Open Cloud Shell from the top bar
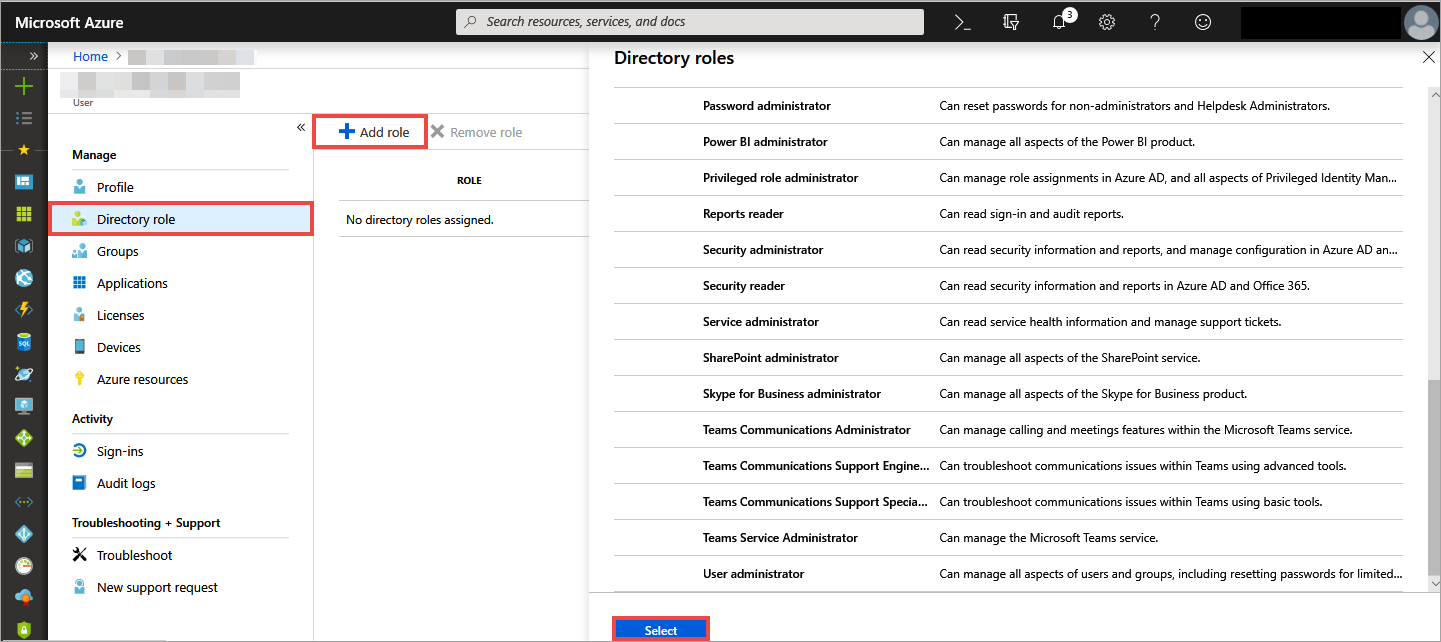Viewport: 1441px width, 642px height. pyautogui.click(x=963, y=22)
